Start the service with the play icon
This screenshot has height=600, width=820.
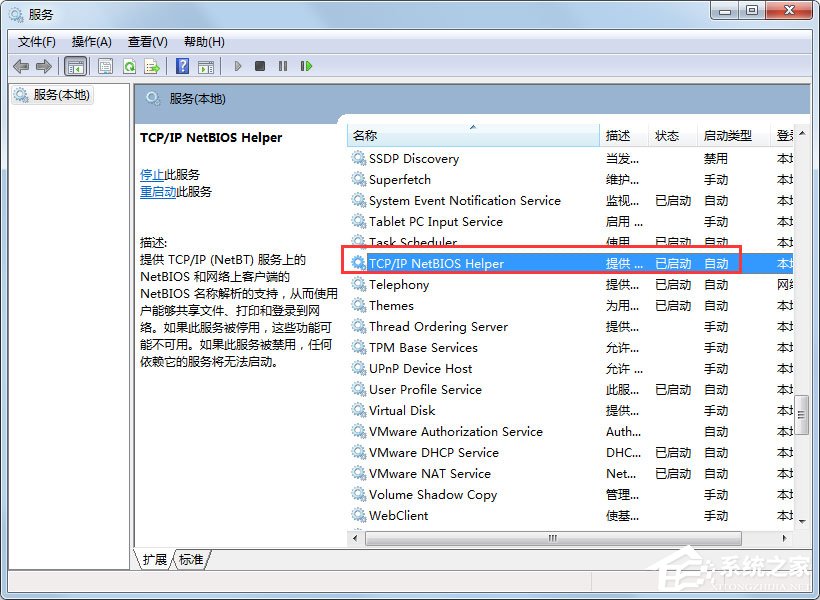pos(237,66)
